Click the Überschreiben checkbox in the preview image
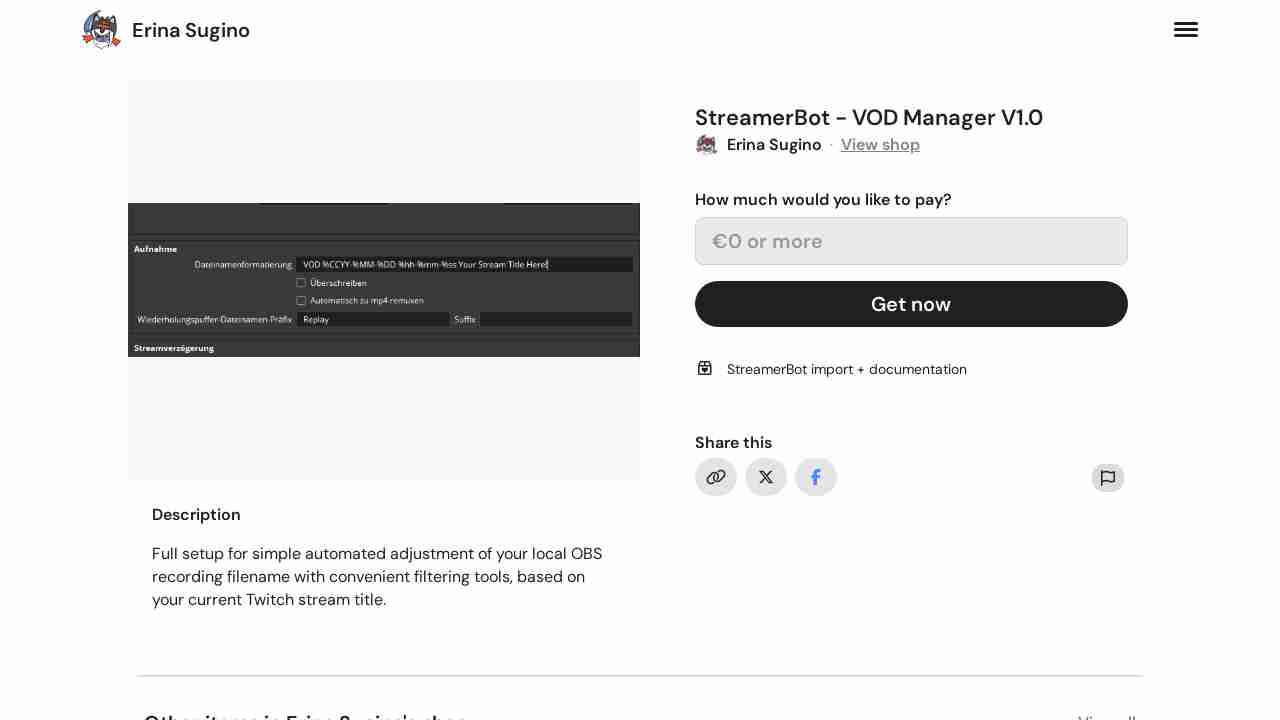 (x=301, y=283)
